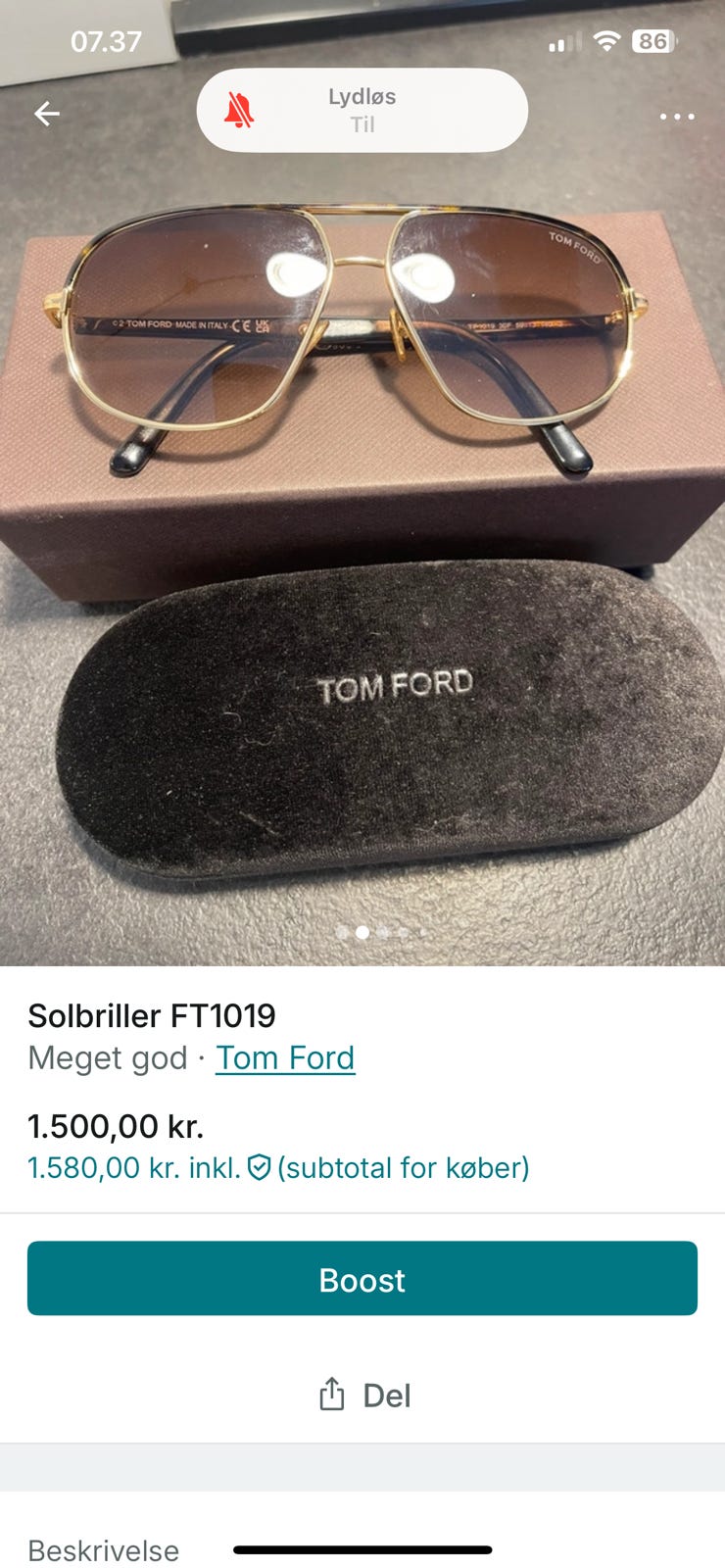Tap the battery level indicator
Screen dimensions: 725x1568
[654, 41]
